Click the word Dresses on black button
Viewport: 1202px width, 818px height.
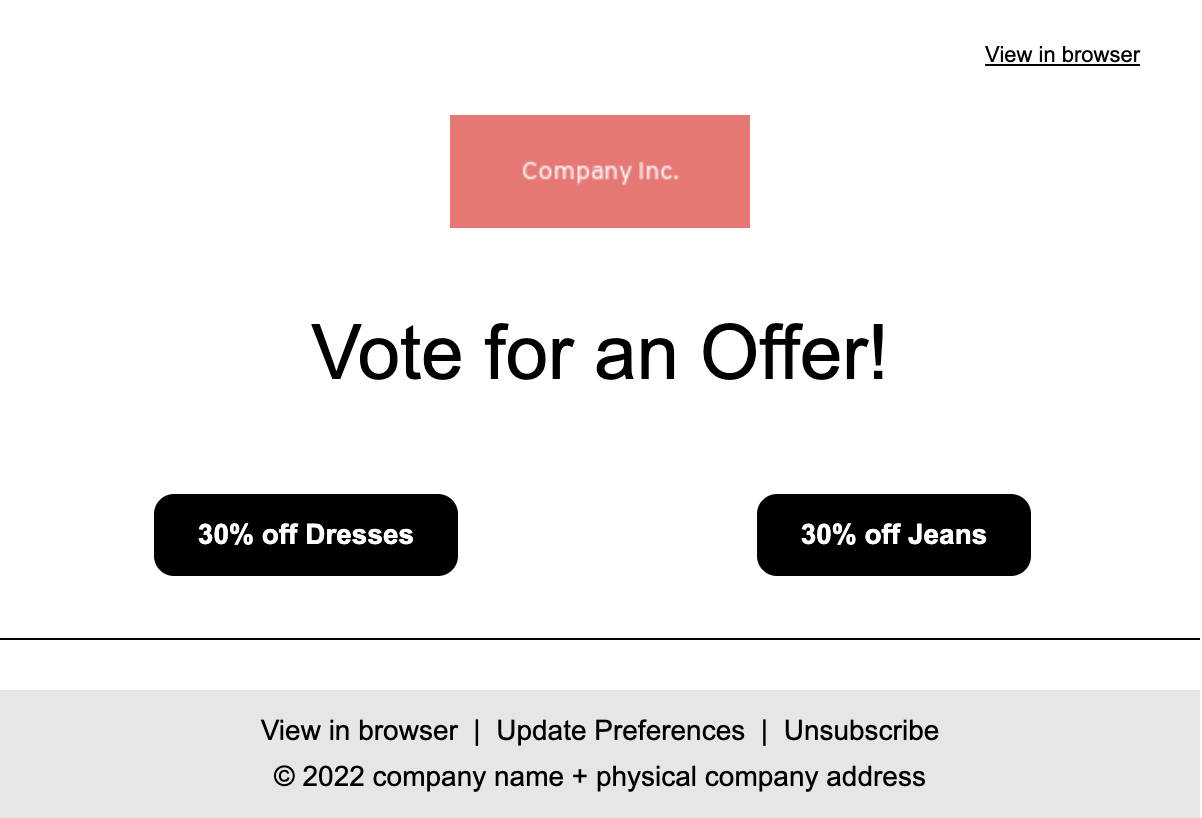tap(359, 535)
